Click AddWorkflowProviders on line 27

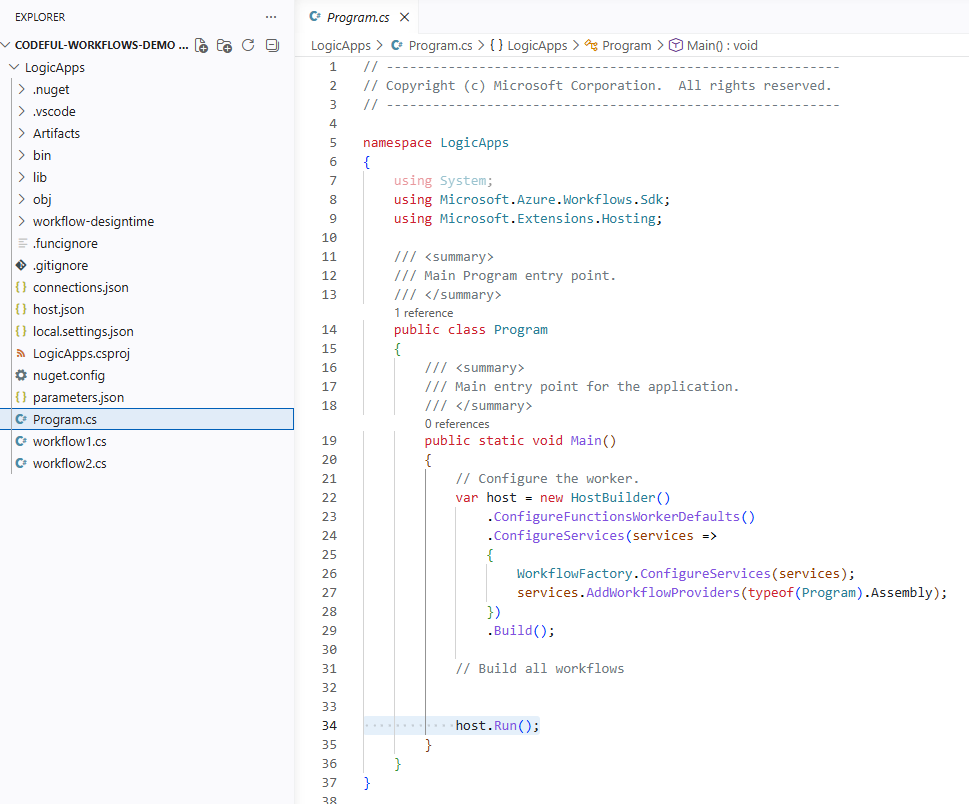pos(662,593)
